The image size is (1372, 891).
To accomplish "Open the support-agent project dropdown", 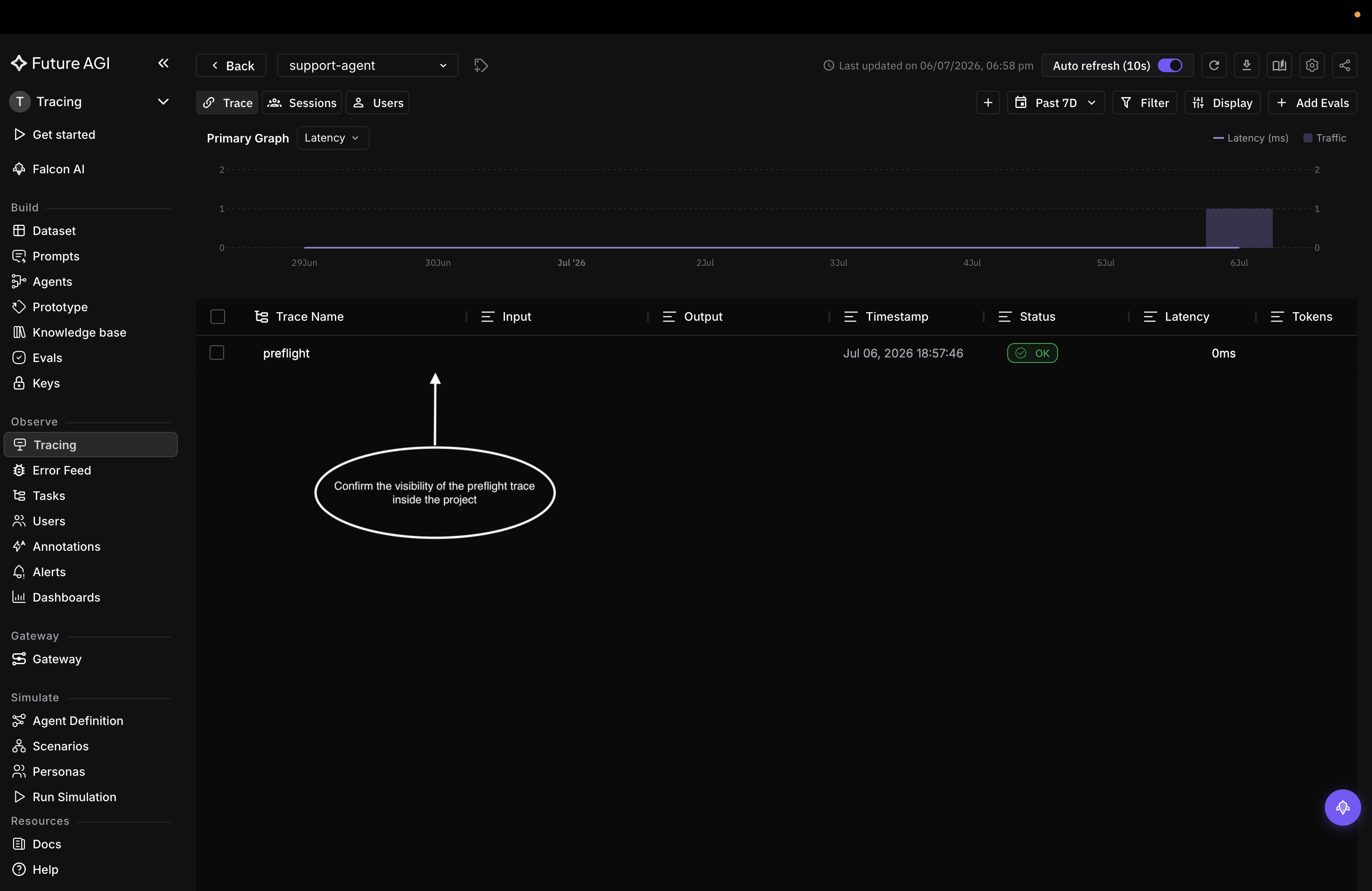I will pyautogui.click(x=367, y=65).
